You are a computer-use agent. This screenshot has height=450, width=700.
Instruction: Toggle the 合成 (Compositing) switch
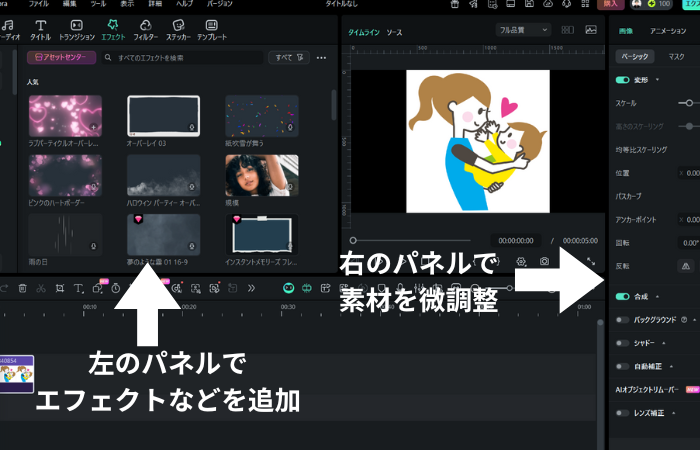[x=622, y=296]
